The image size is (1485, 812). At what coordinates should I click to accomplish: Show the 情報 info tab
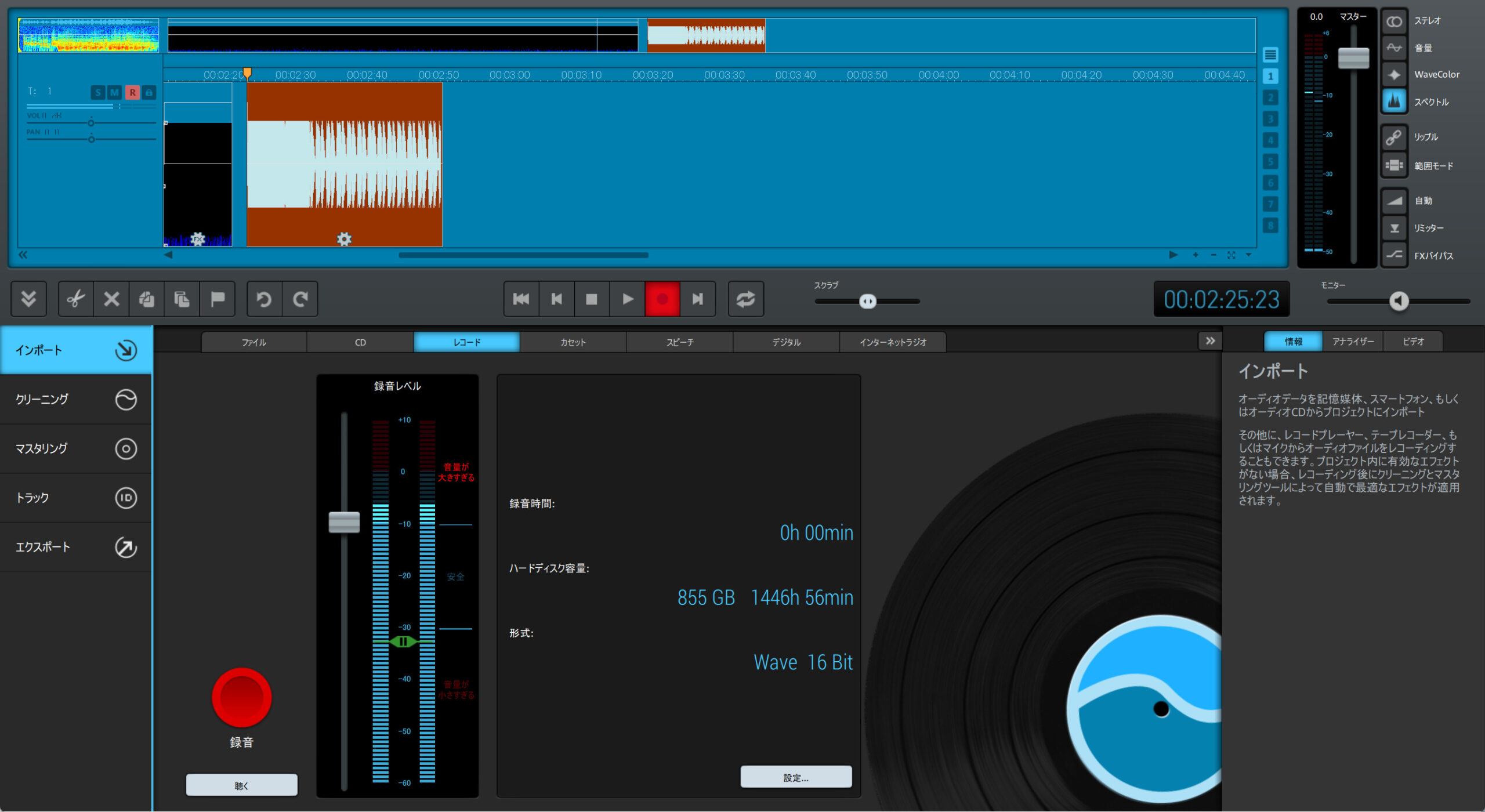point(1293,342)
